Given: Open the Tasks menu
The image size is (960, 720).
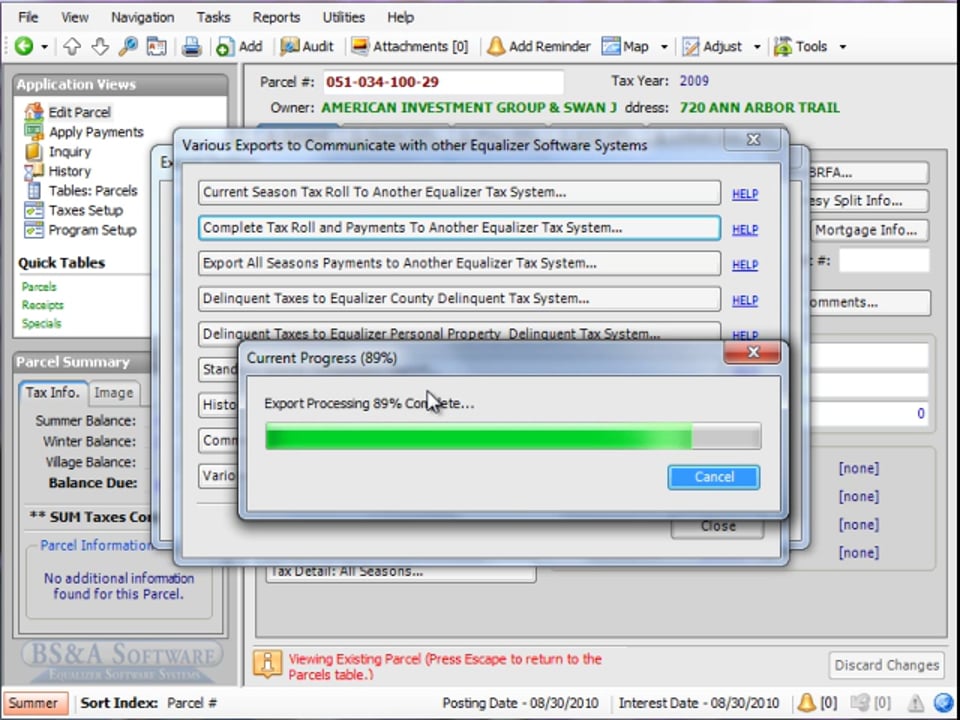Looking at the screenshot, I should pyautogui.click(x=213, y=17).
